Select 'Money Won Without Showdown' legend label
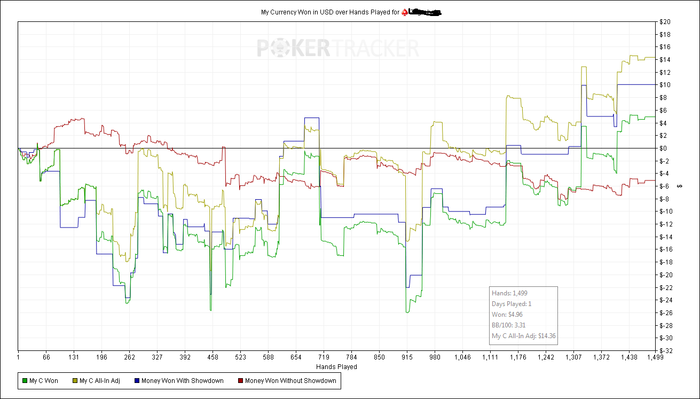This screenshot has height=399, width=700. point(290,381)
